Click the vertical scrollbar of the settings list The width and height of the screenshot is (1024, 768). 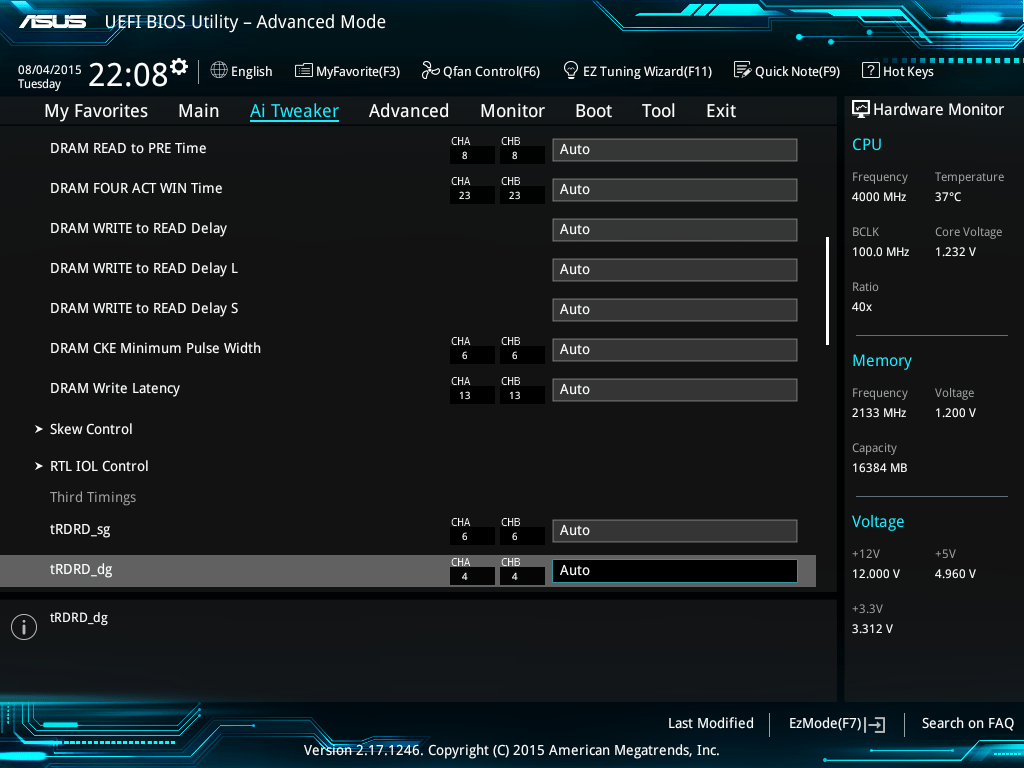click(827, 290)
